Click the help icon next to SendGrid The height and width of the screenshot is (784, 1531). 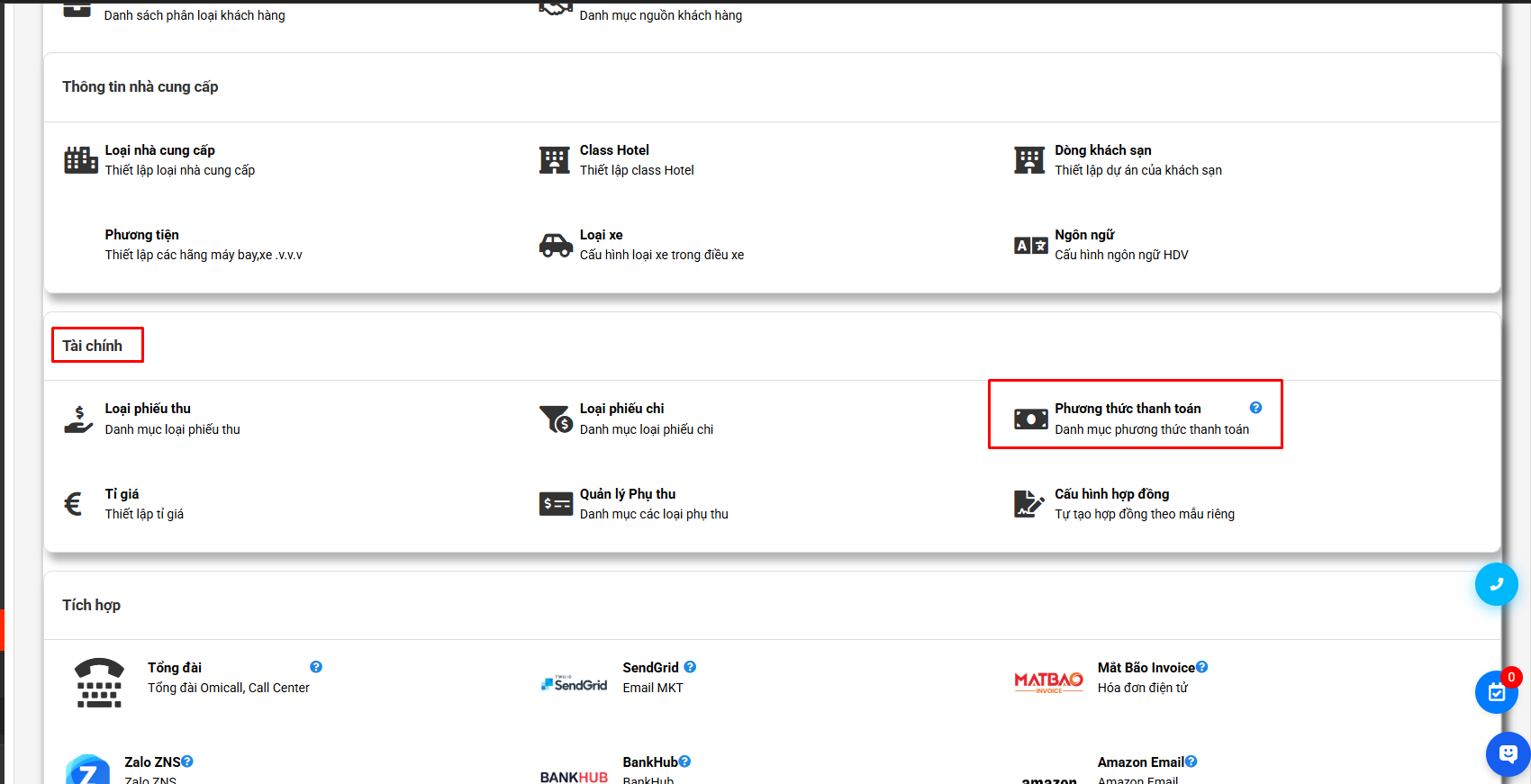pos(690,667)
